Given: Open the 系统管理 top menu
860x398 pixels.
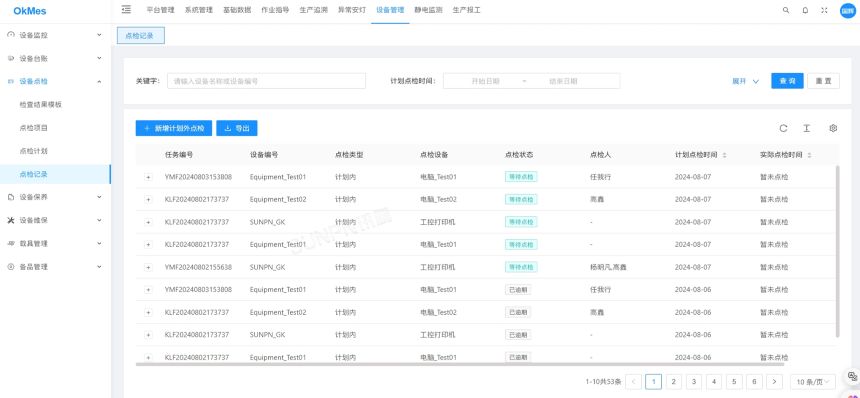Looking at the screenshot, I should 199,10.
